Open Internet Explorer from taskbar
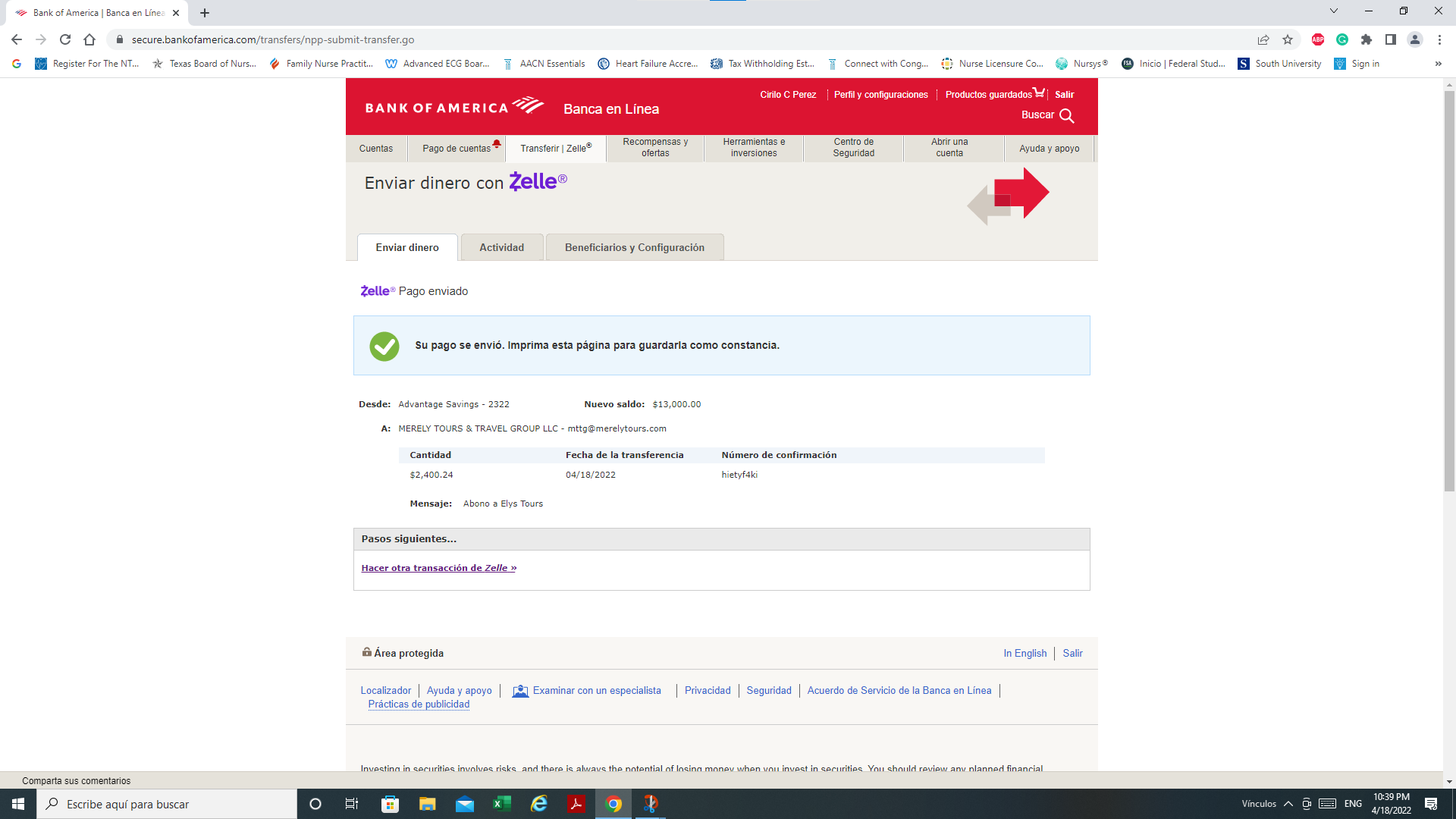The width and height of the screenshot is (1456, 819). (x=539, y=804)
